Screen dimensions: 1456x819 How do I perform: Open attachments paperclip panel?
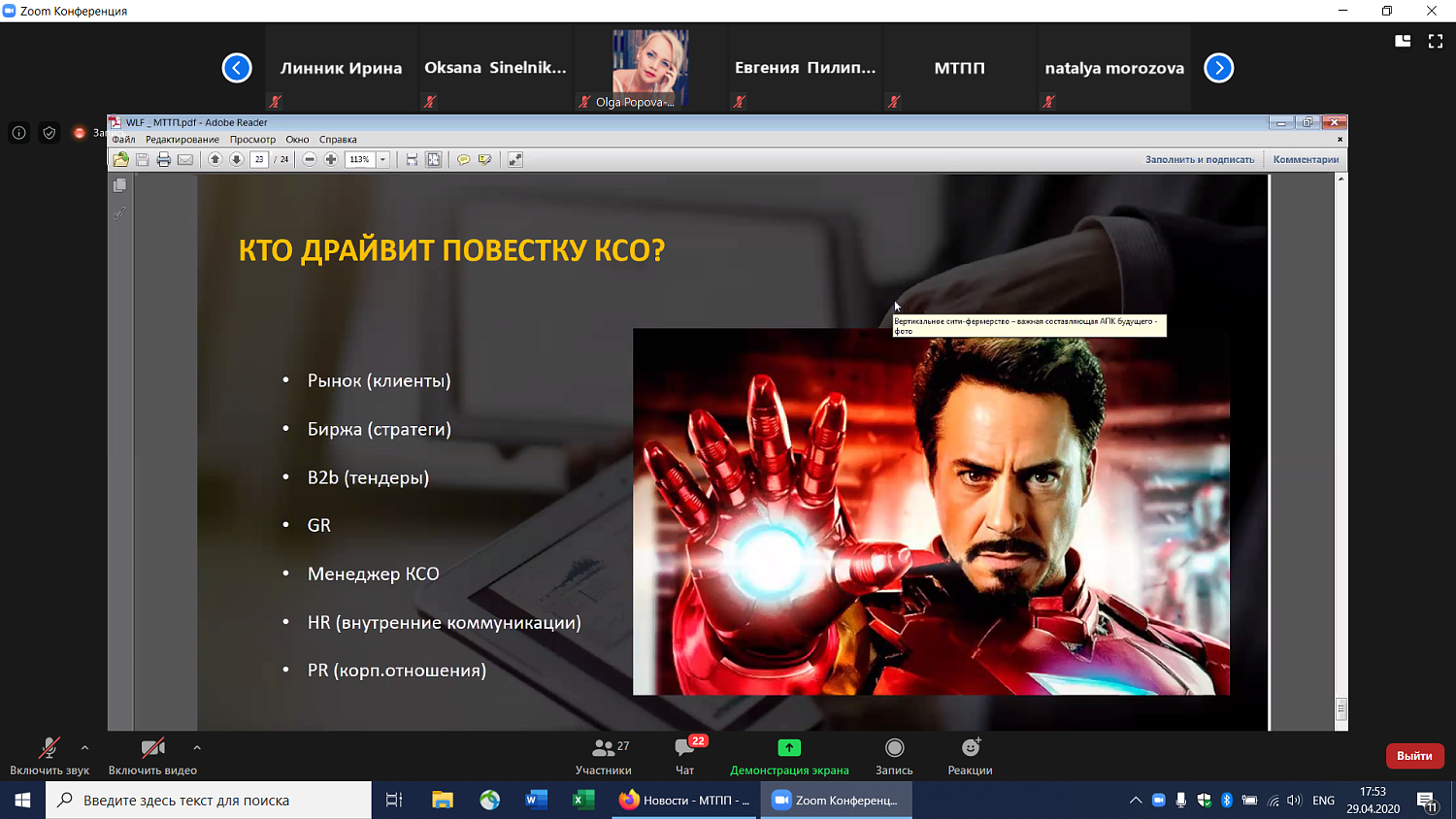pos(119,213)
